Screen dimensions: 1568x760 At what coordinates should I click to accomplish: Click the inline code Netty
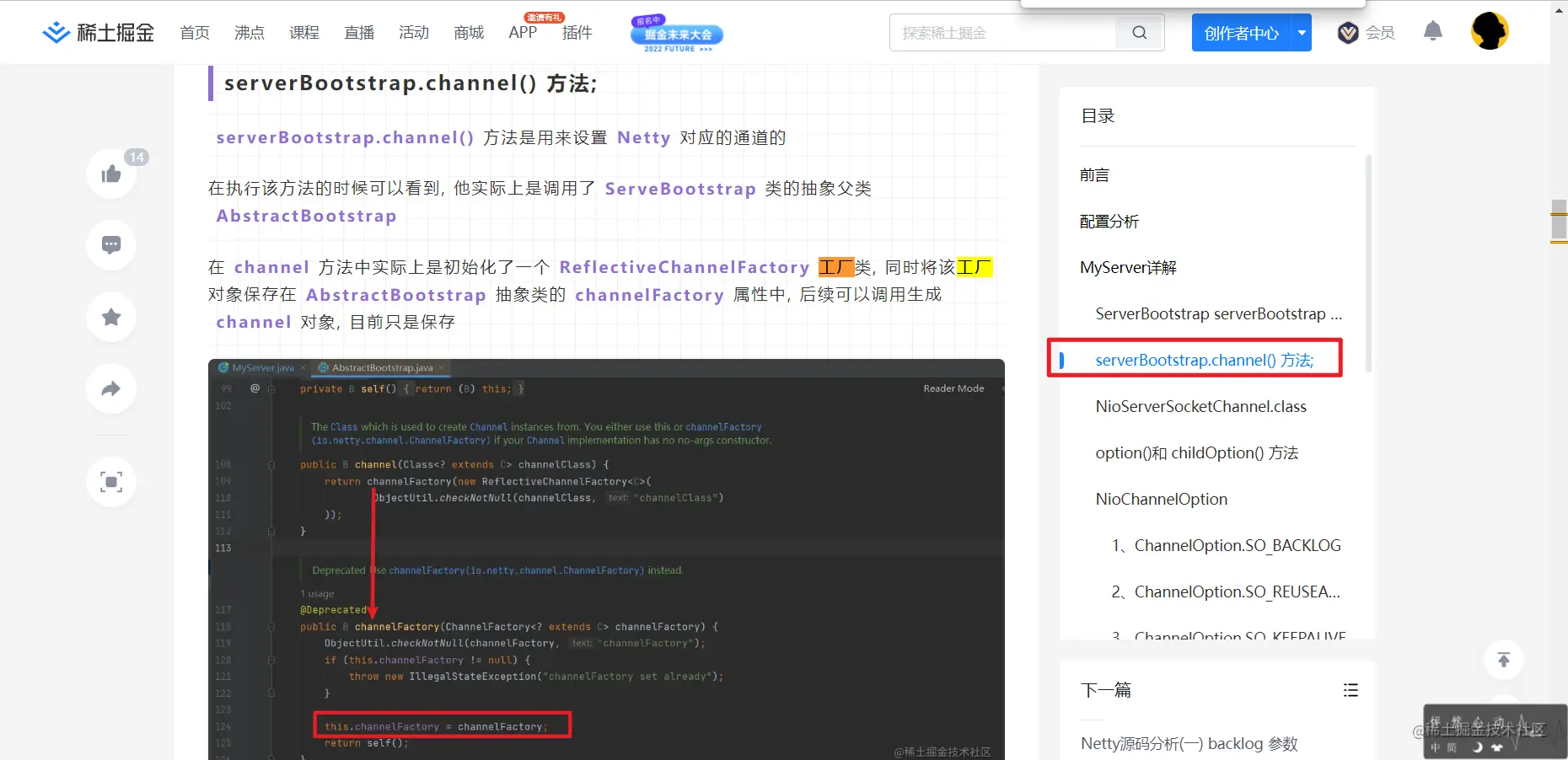click(x=644, y=137)
